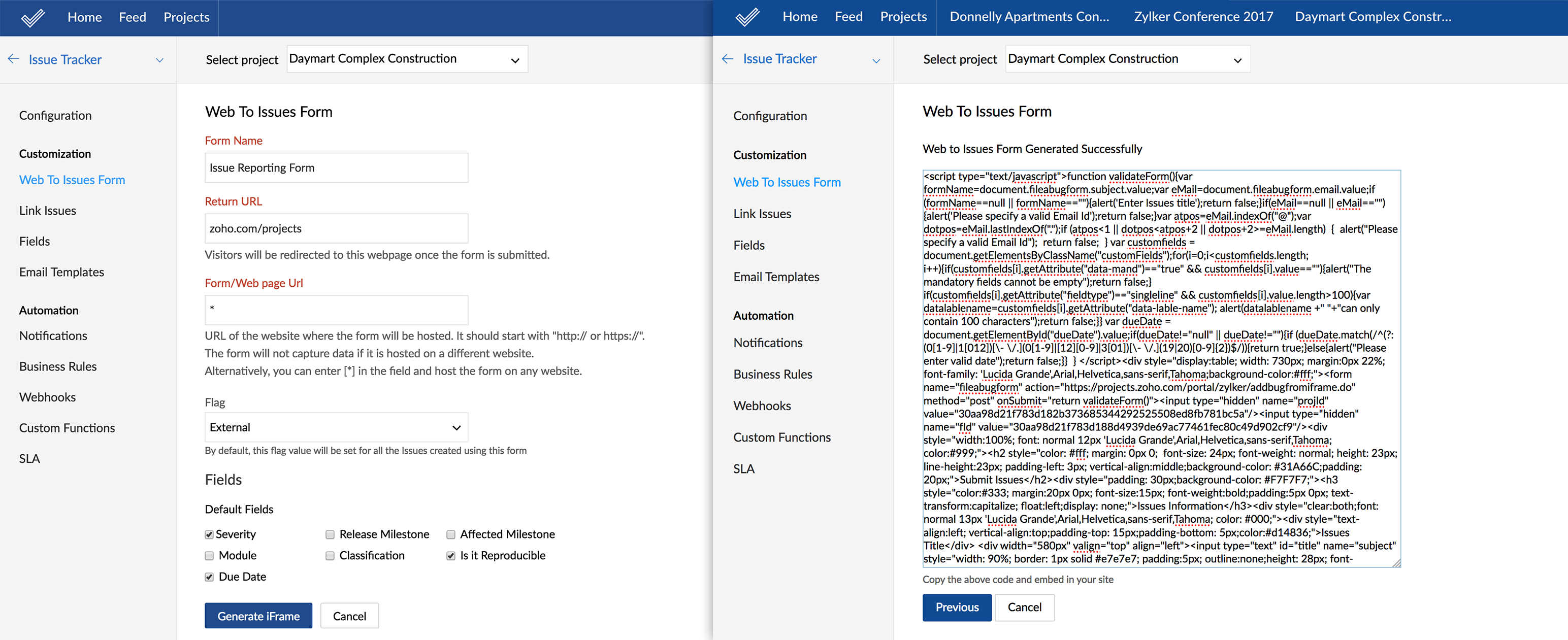This screenshot has height=640, width=1568.
Task: Click into the Return URL field
Action: (336, 228)
